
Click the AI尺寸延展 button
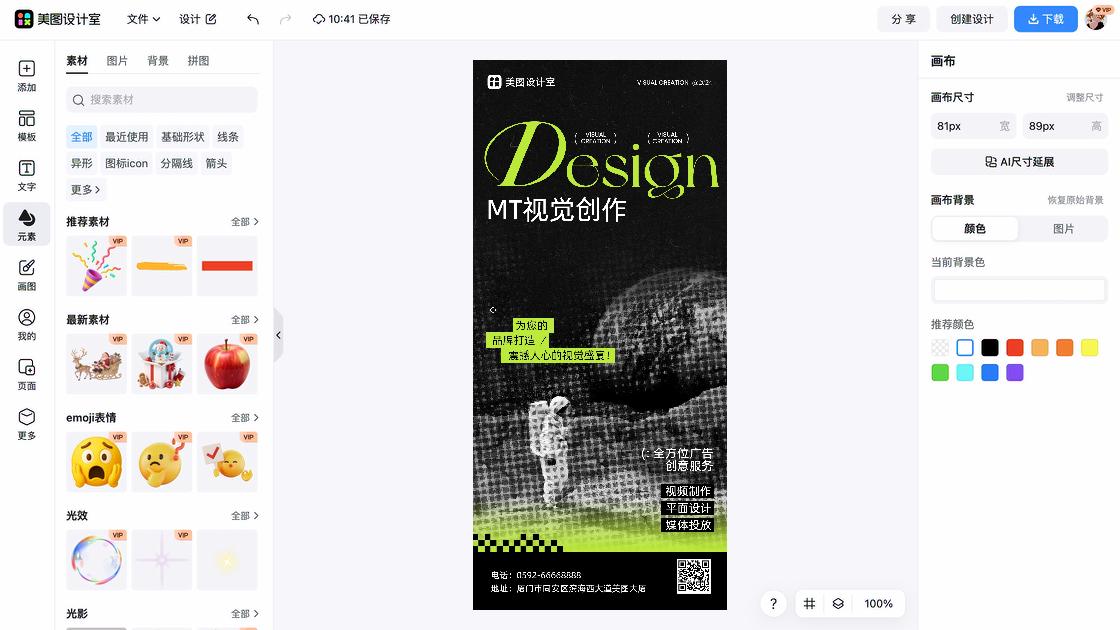pyautogui.click(x=1019, y=162)
